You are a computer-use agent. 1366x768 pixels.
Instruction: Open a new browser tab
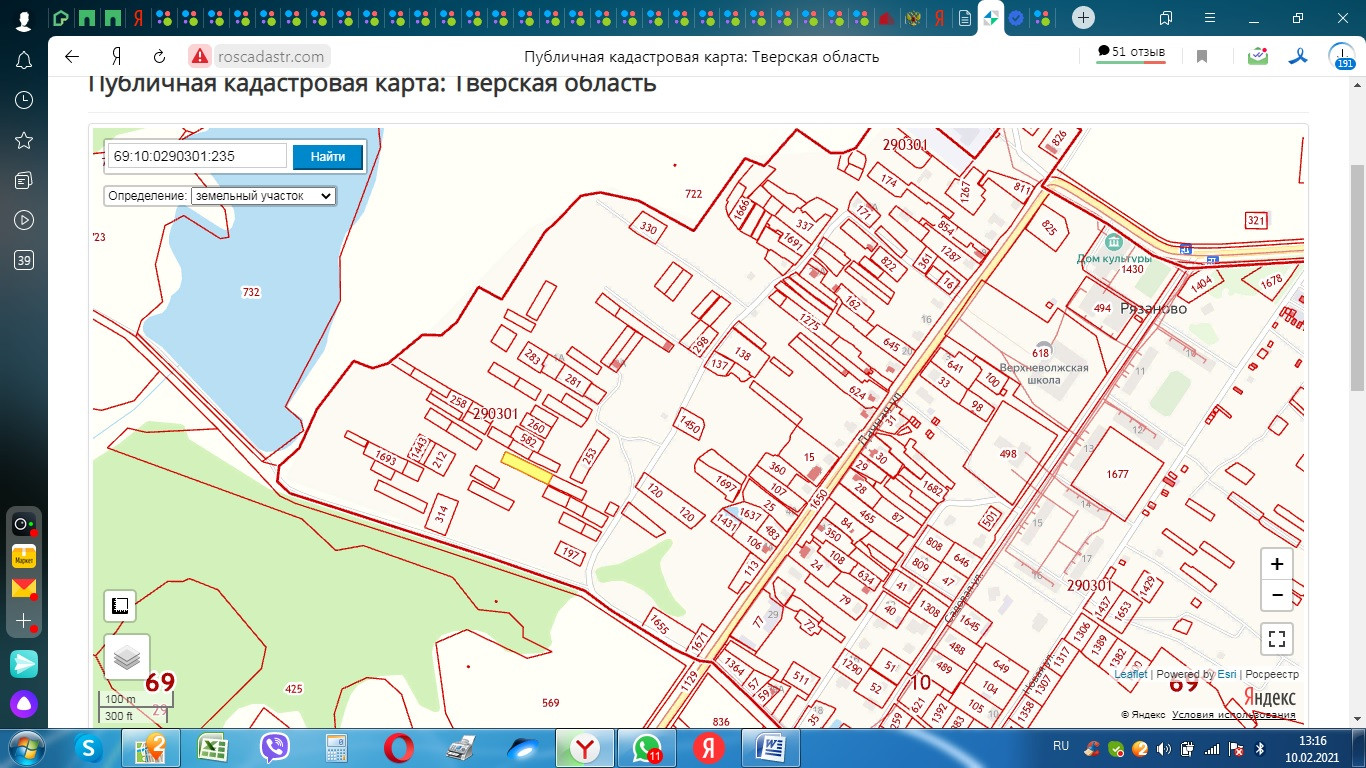pyautogui.click(x=1084, y=18)
